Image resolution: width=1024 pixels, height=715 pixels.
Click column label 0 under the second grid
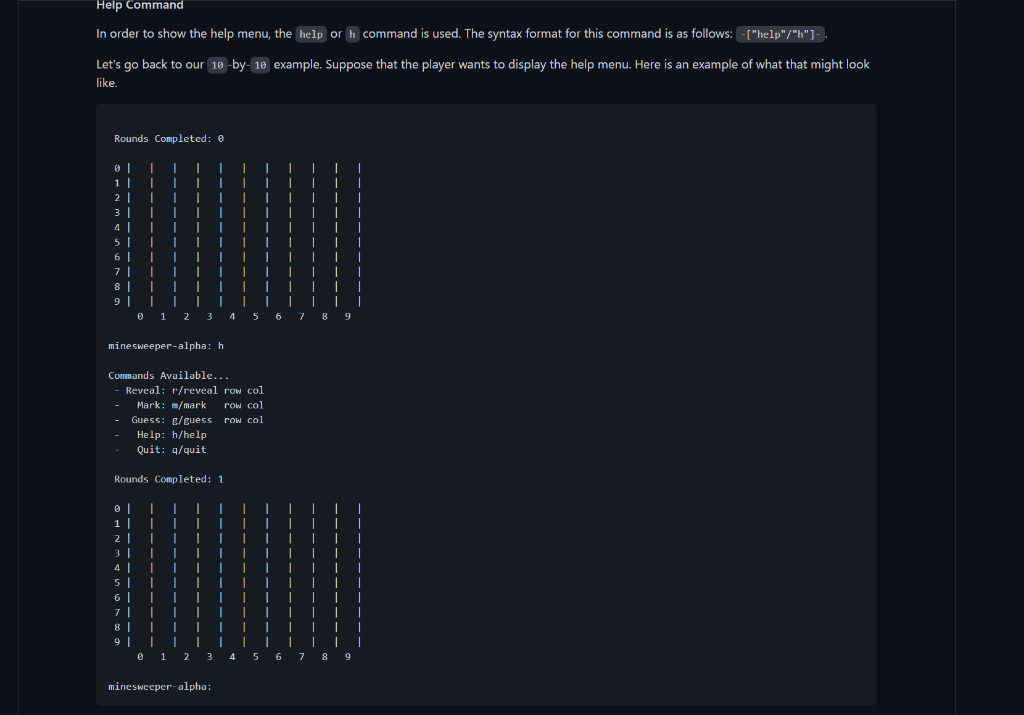click(140, 657)
